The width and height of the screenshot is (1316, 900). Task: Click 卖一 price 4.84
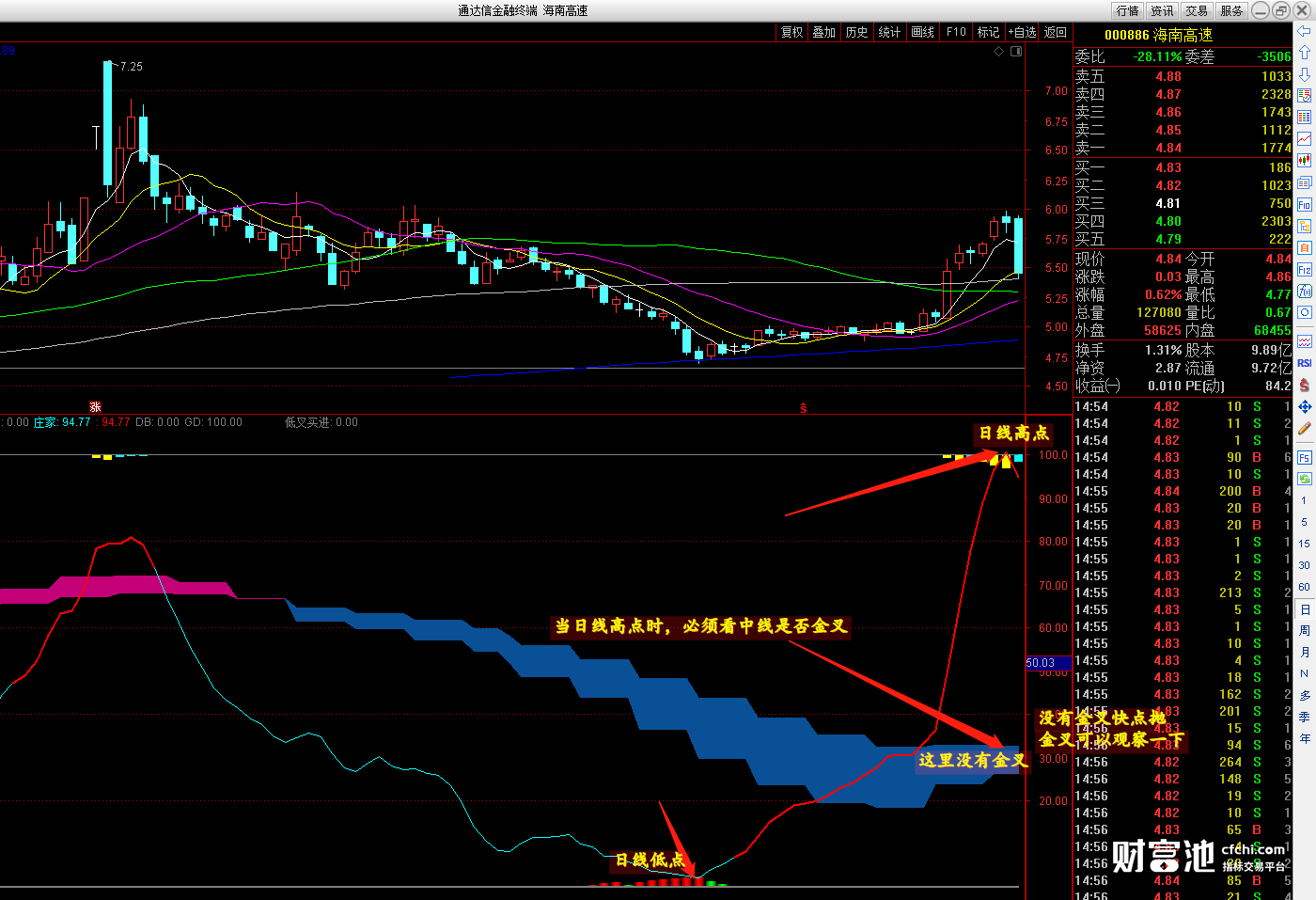[x=1168, y=148]
